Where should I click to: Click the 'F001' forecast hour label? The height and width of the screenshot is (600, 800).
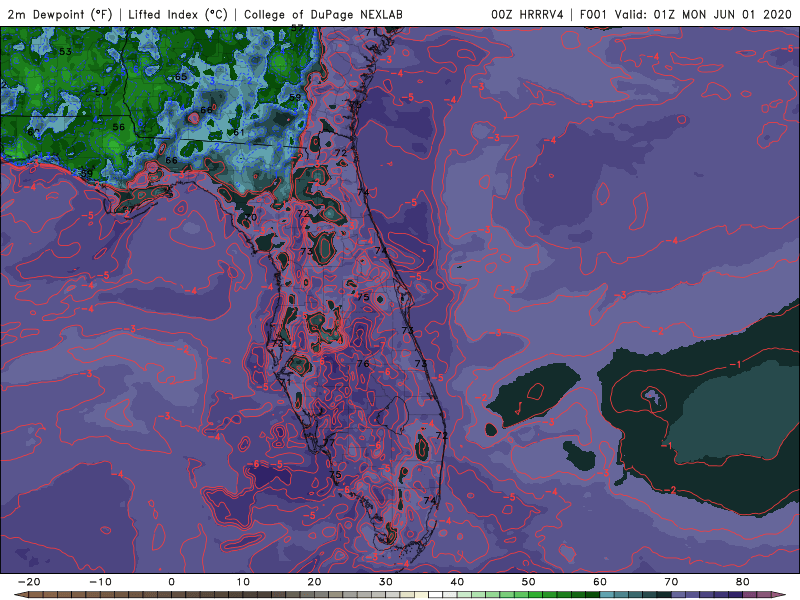(x=593, y=14)
